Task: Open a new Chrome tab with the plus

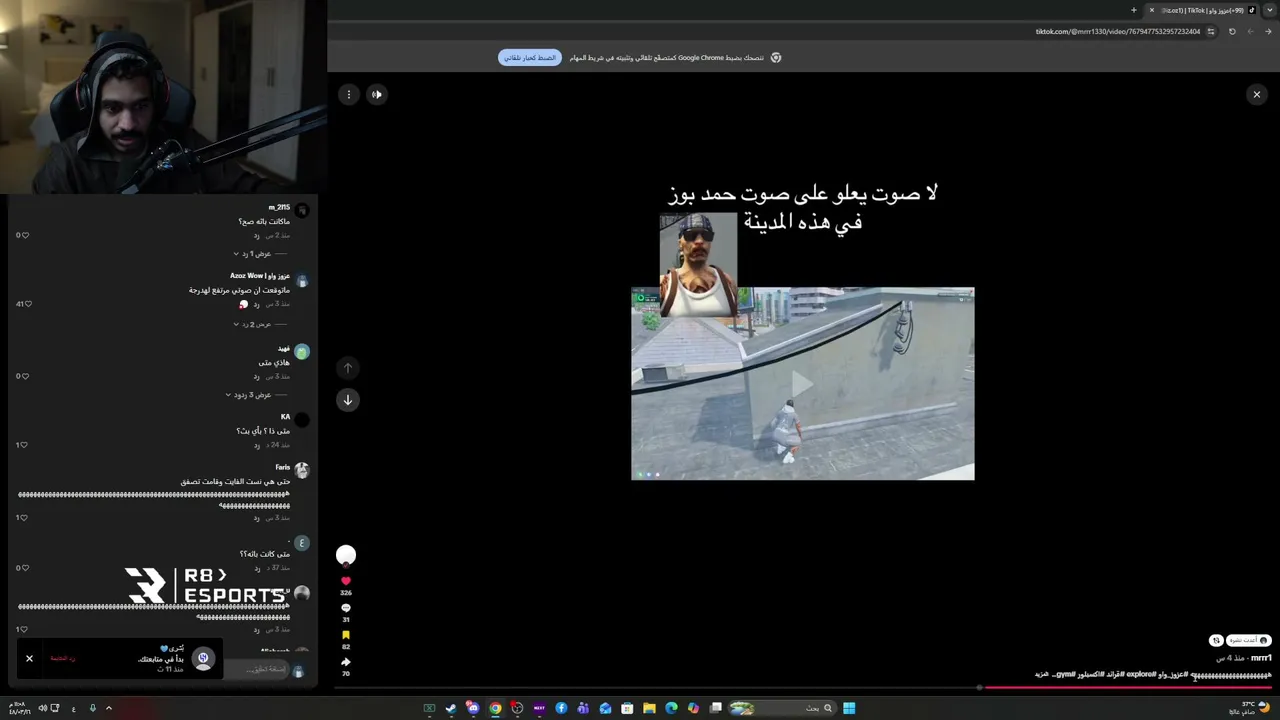Action: pos(1133,10)
